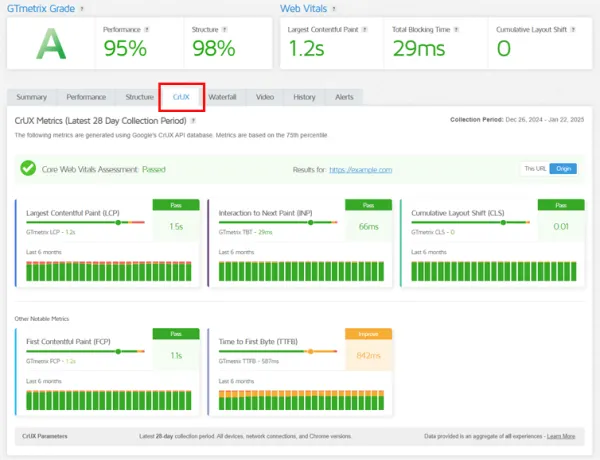Open the History tab
Image resolution: width=600 pixels, height=460 pixels.
coord(304,97)
